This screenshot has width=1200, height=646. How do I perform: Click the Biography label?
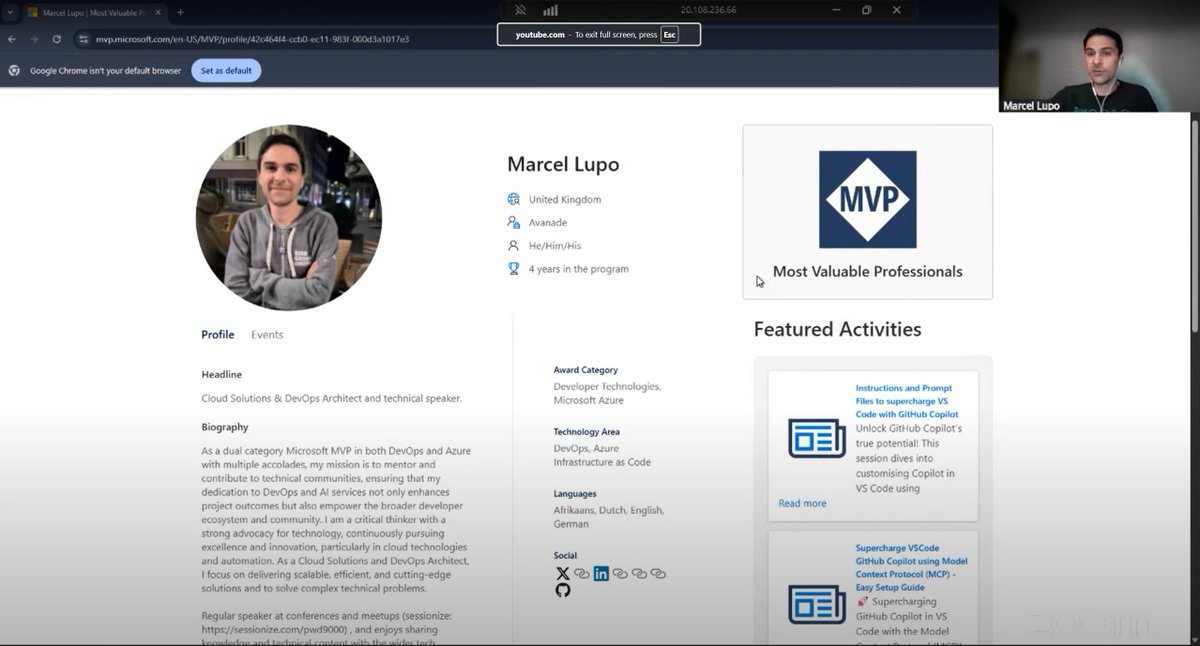[225, 427]
